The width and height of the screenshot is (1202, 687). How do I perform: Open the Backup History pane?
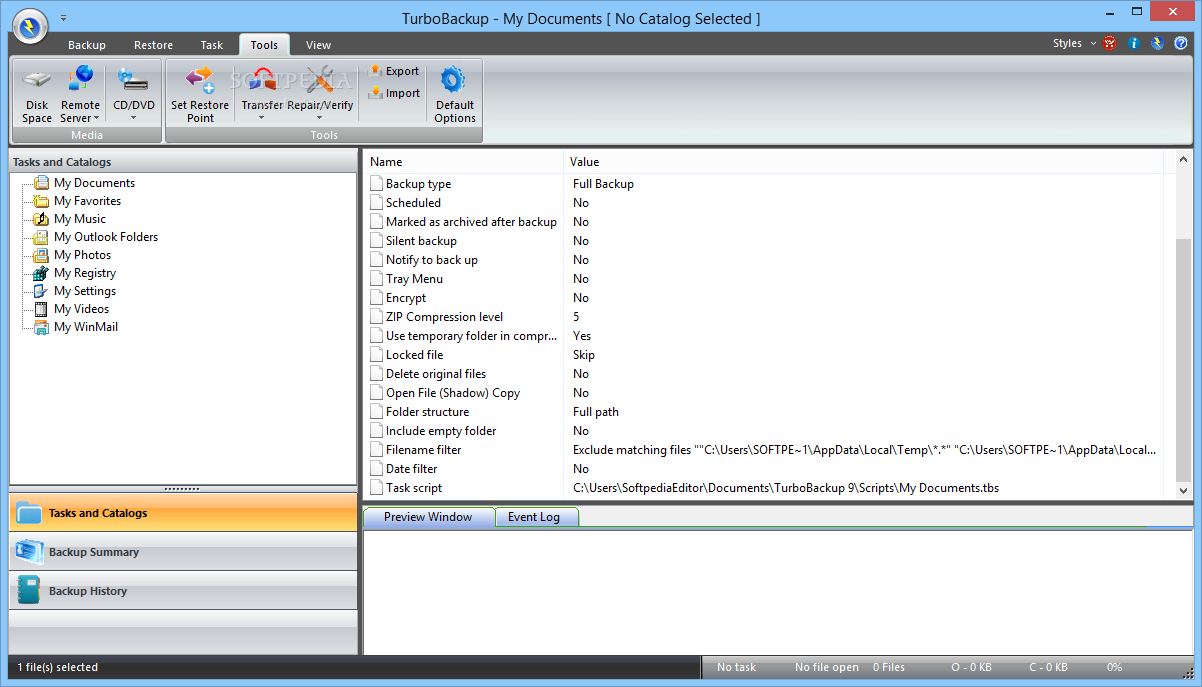click(x=183, y=591)
